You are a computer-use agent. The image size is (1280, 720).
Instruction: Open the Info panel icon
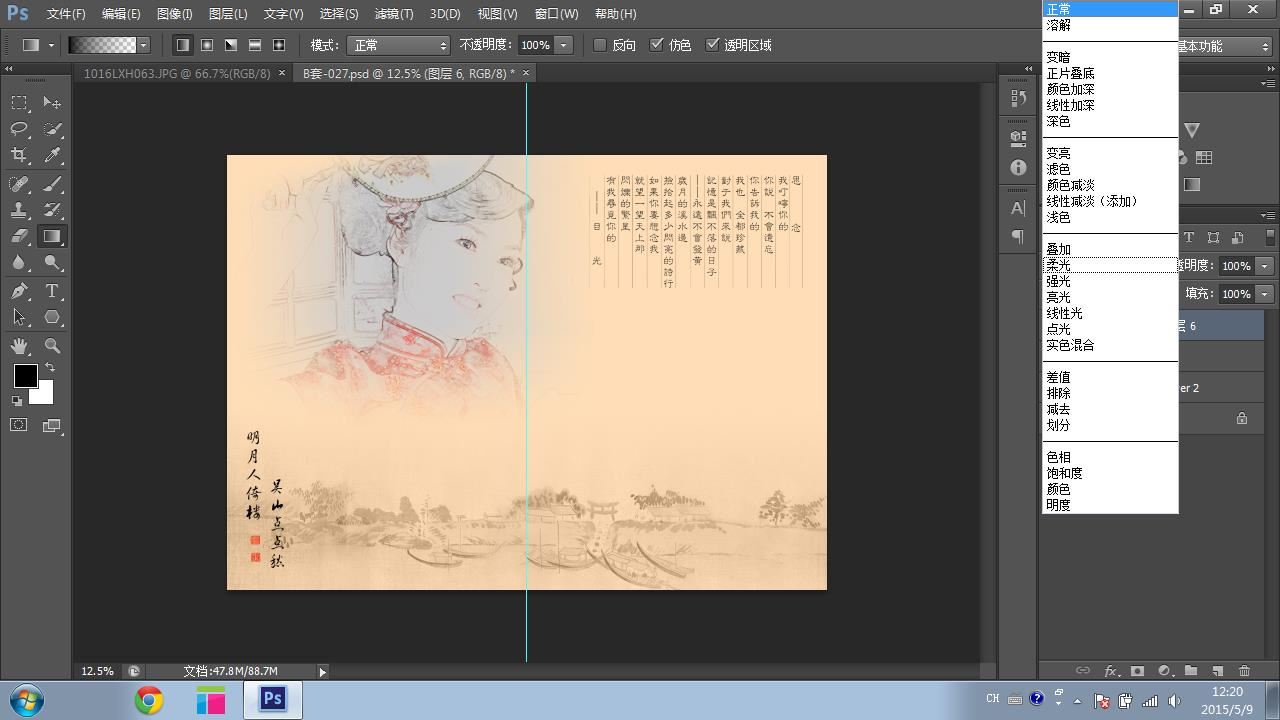1018,168
